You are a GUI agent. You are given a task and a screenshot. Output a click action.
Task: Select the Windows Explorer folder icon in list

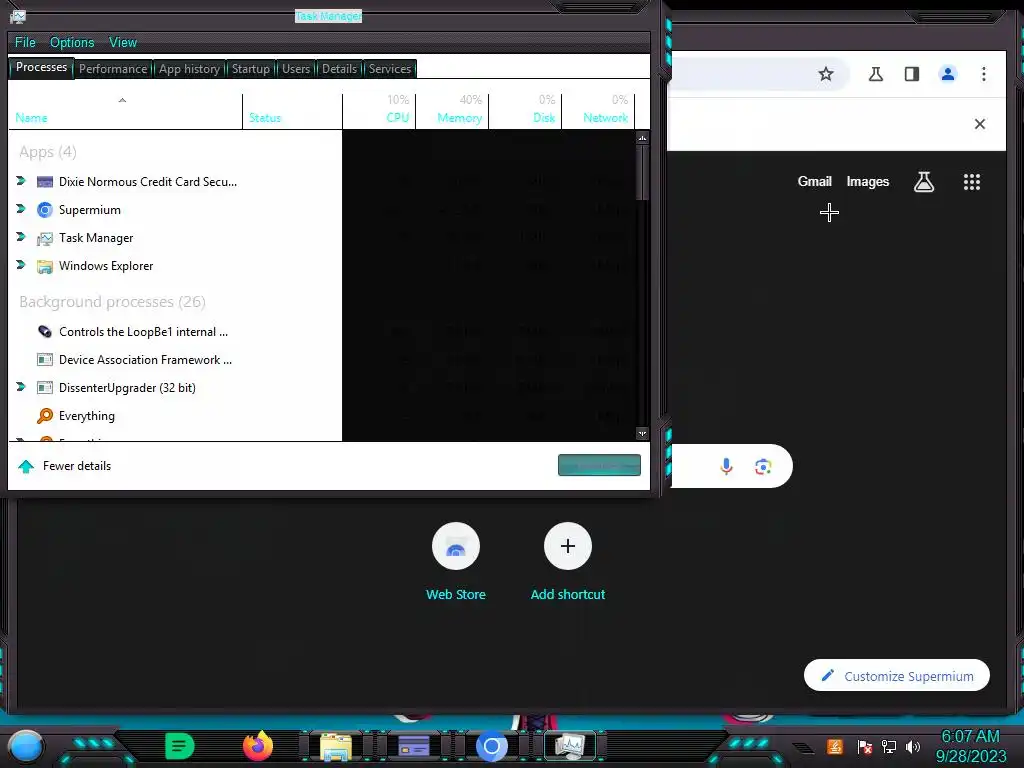(x=44, y=266)
